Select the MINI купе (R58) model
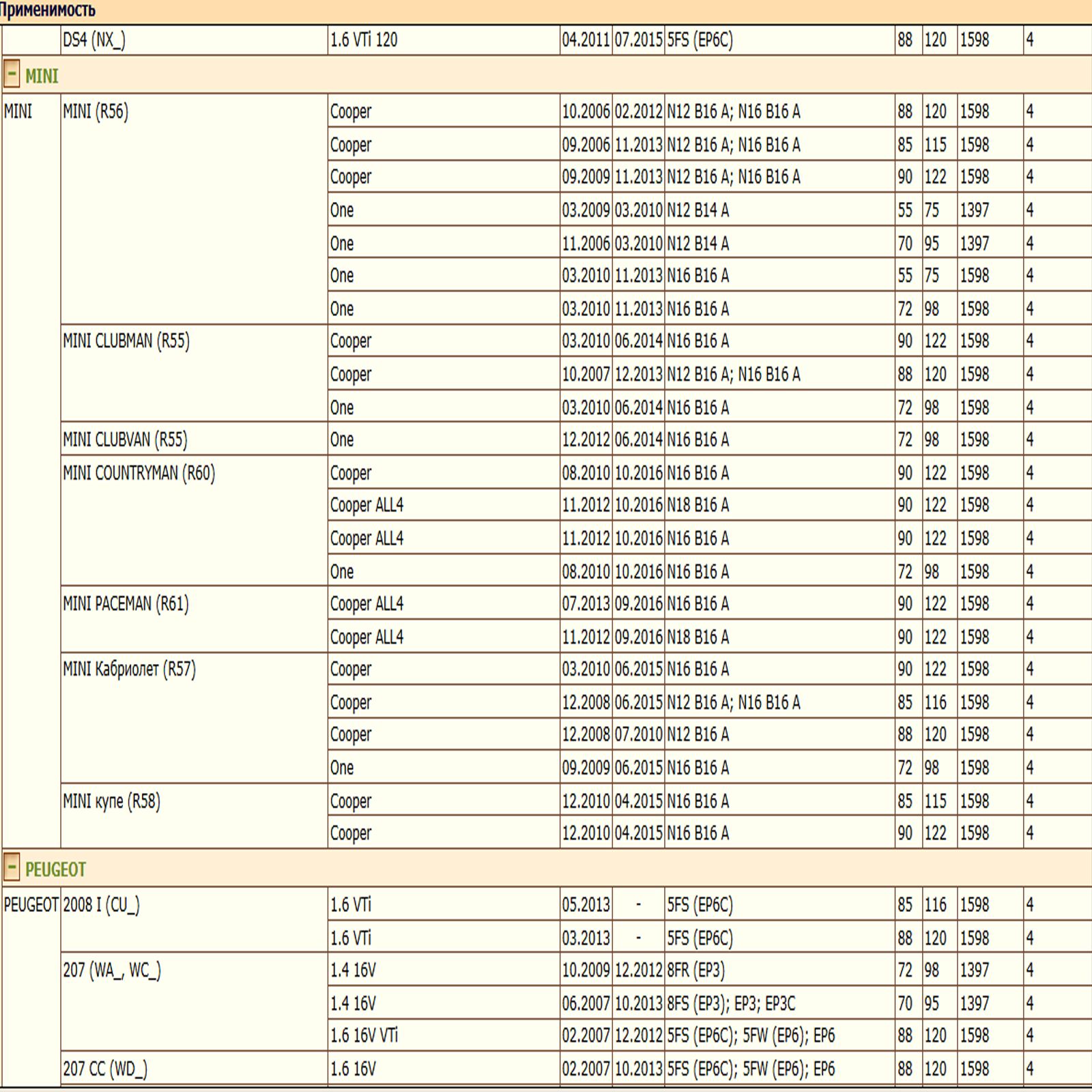 click(x=111, y=801)
